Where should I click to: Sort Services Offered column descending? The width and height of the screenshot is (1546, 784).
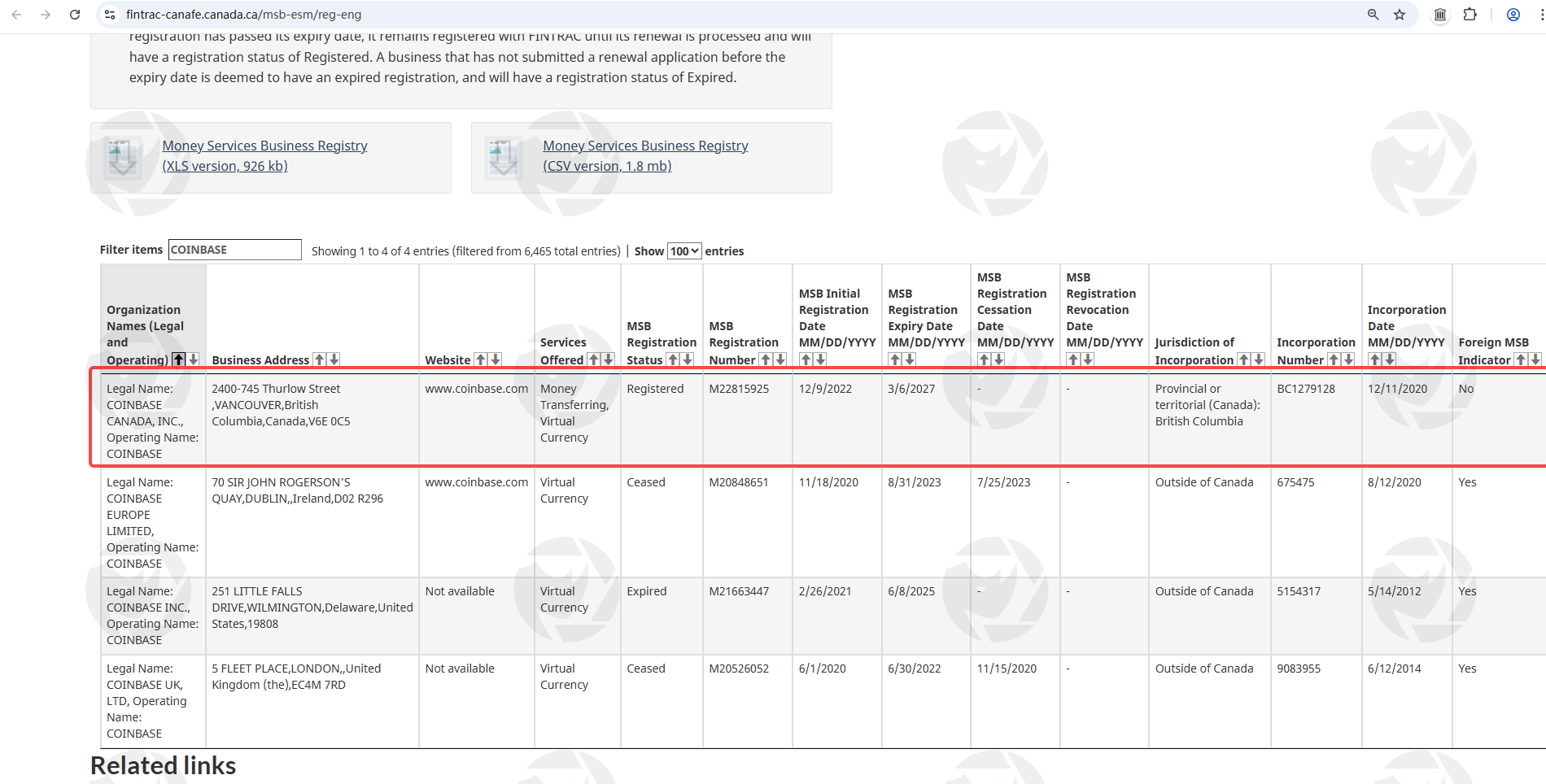(608, 359)
